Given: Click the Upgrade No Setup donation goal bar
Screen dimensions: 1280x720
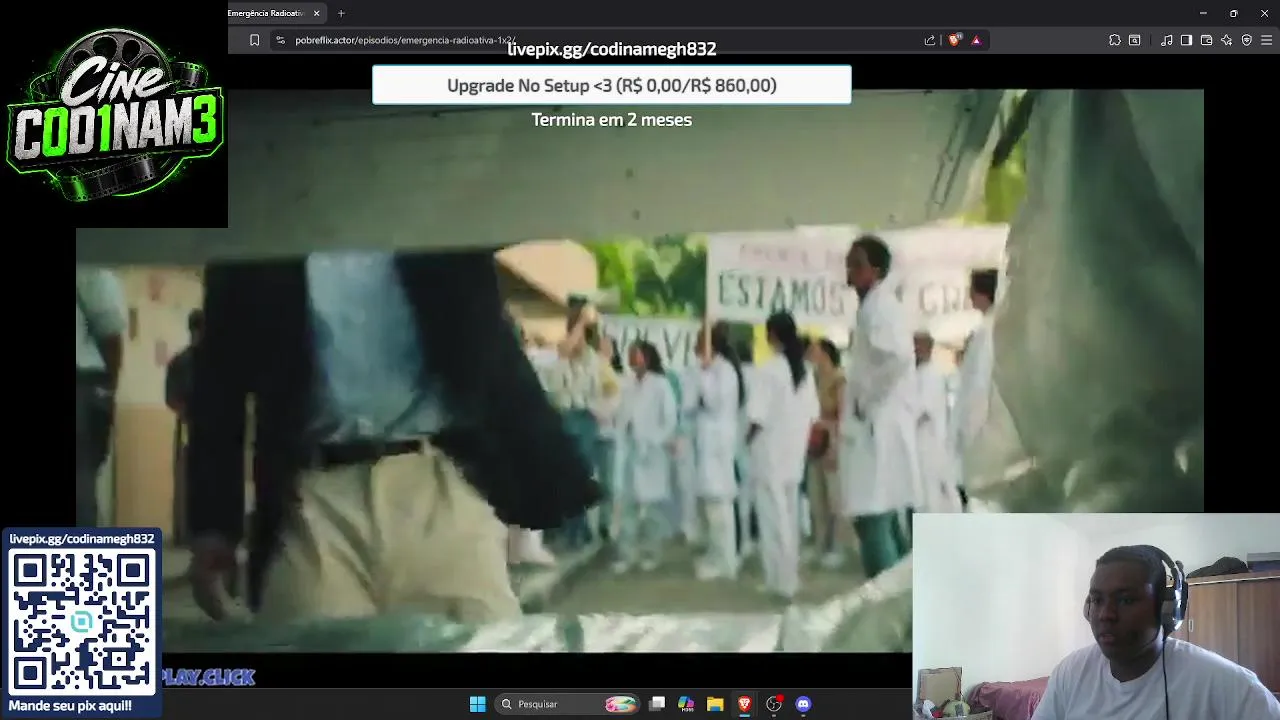Looking at the screenshot, I should 612,85.
